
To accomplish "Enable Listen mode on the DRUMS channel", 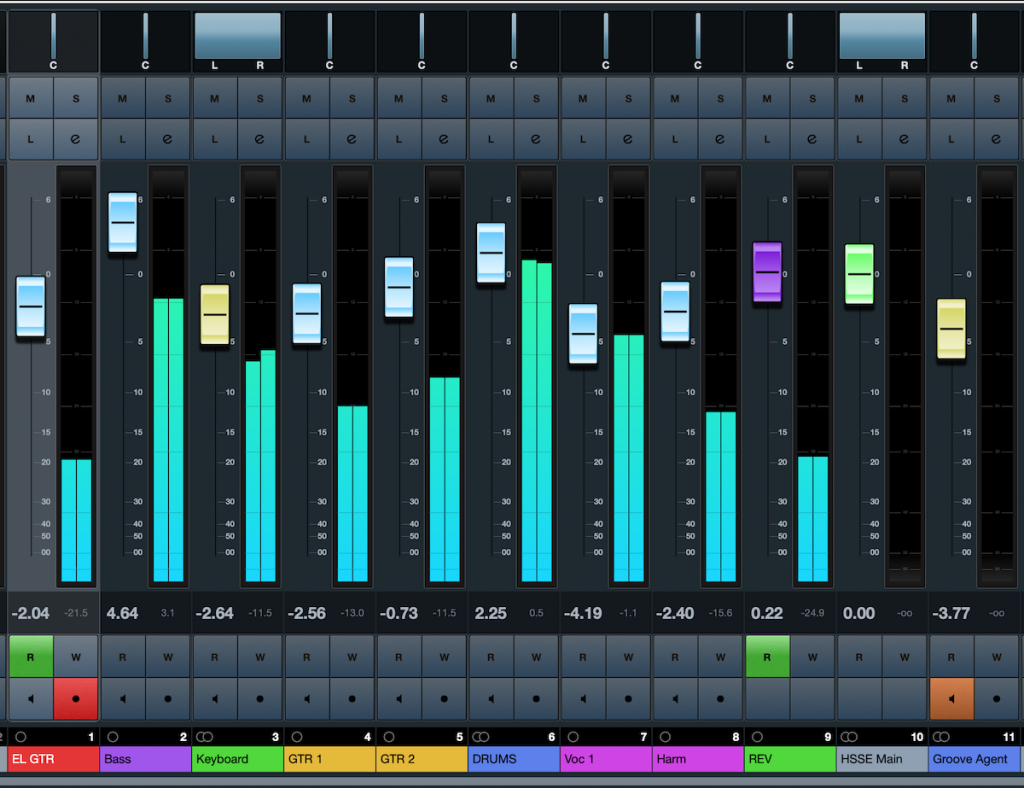I will [x=491, y=139].
